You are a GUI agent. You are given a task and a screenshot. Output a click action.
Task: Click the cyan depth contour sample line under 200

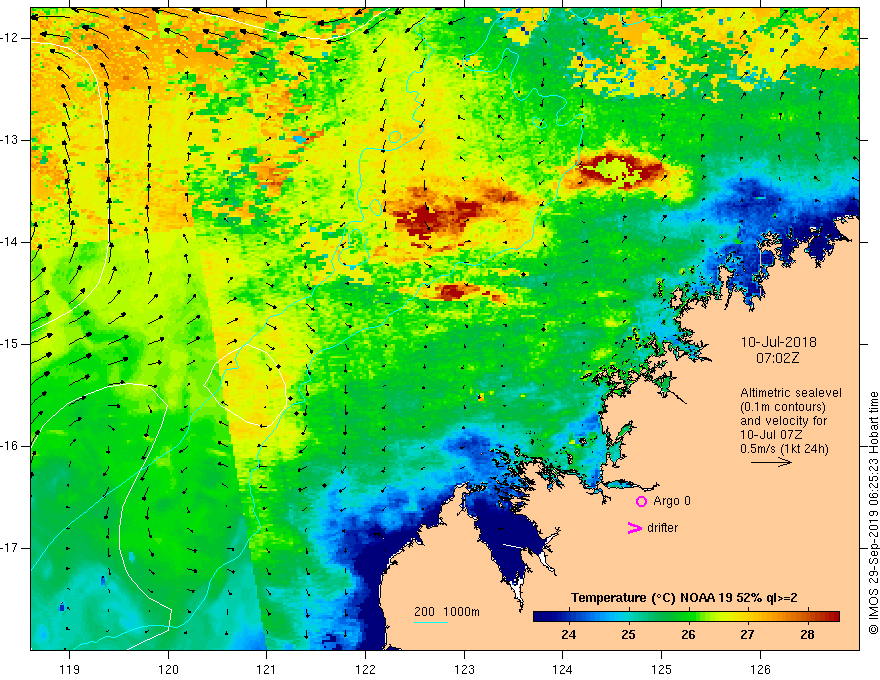coord(430,622)
